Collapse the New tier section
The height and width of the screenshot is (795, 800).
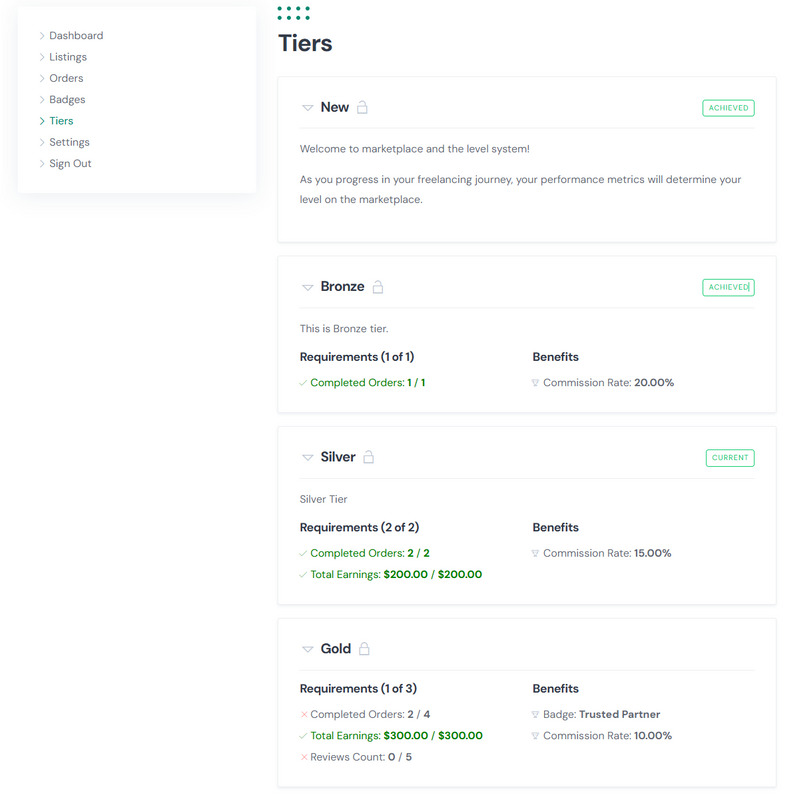click(308, 108)
